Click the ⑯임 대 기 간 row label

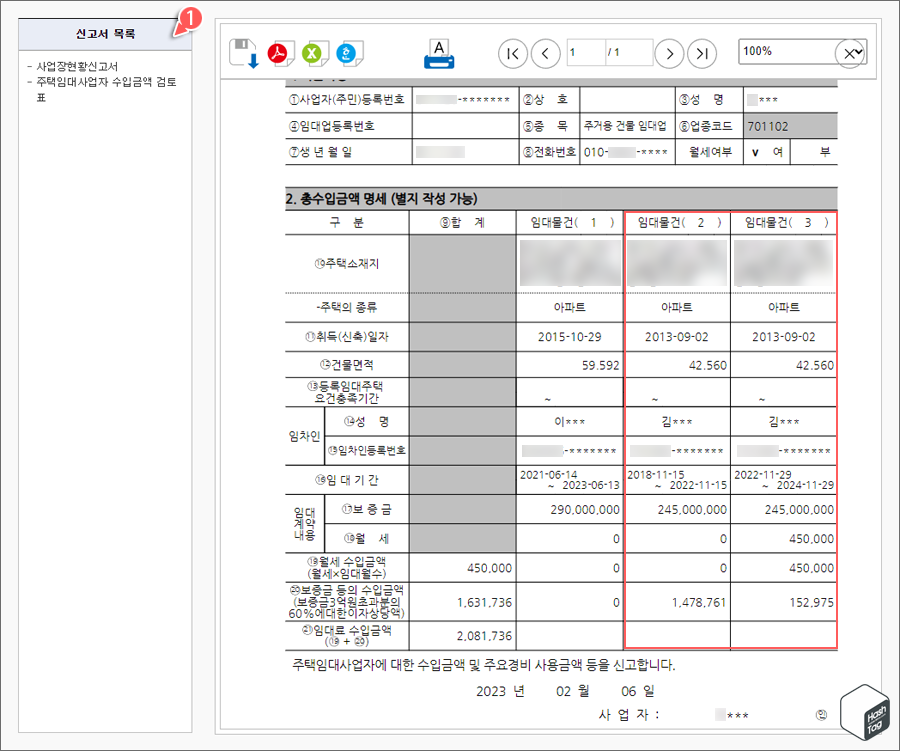(x=347, y=480)
